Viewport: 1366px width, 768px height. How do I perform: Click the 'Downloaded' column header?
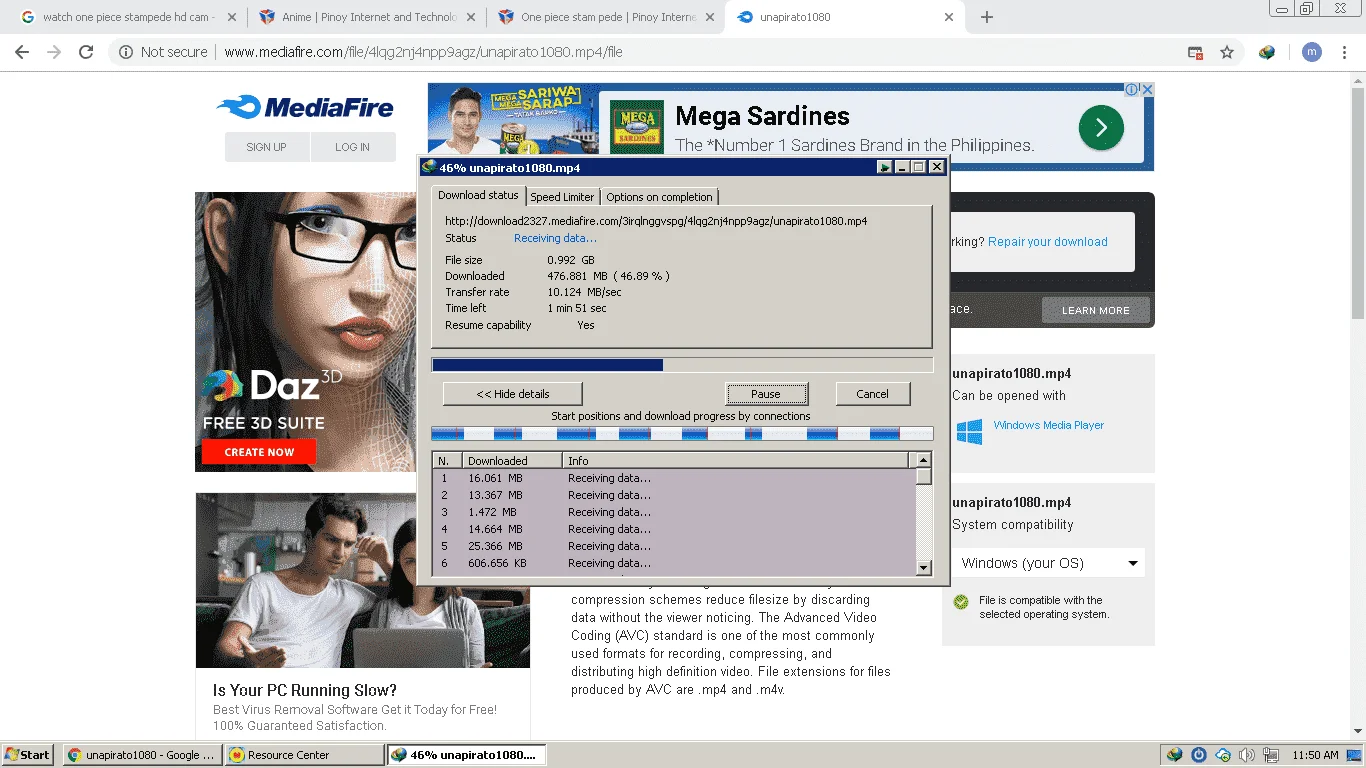511,460
